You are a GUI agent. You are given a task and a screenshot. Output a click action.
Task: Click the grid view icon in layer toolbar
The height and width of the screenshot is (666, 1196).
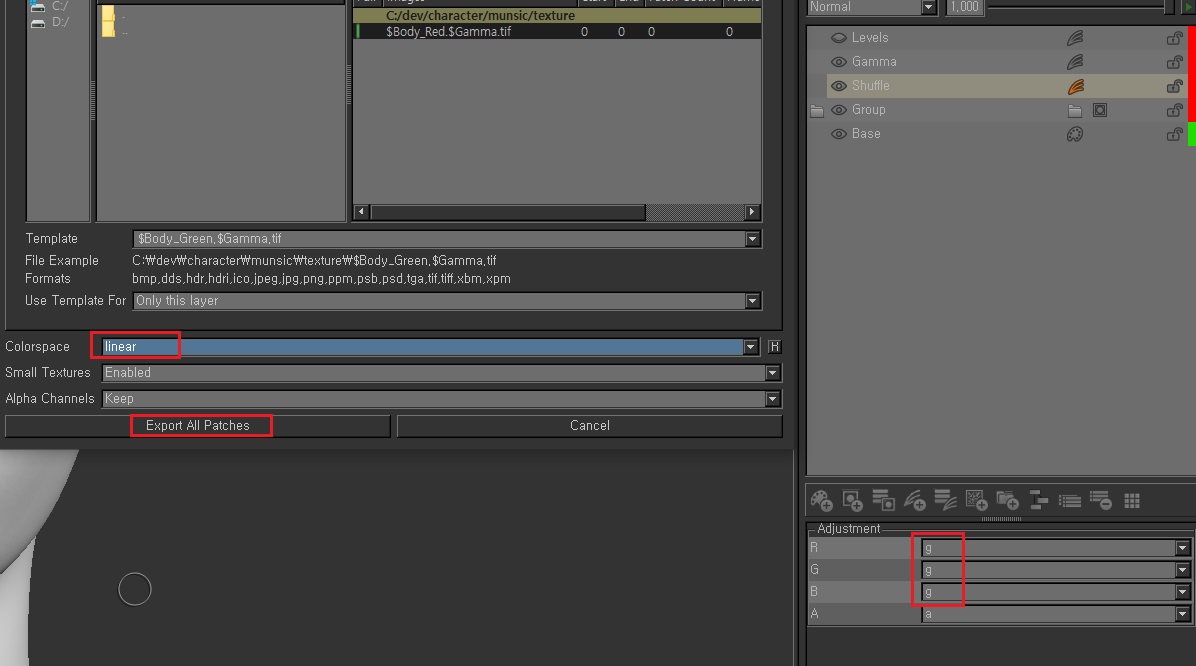1132,500
